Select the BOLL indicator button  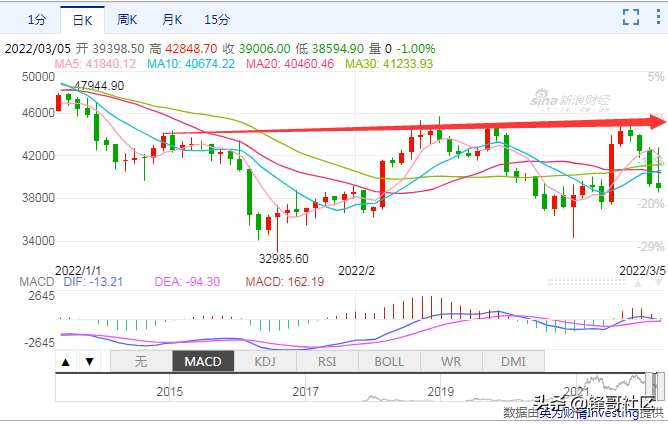pos(389,361)
